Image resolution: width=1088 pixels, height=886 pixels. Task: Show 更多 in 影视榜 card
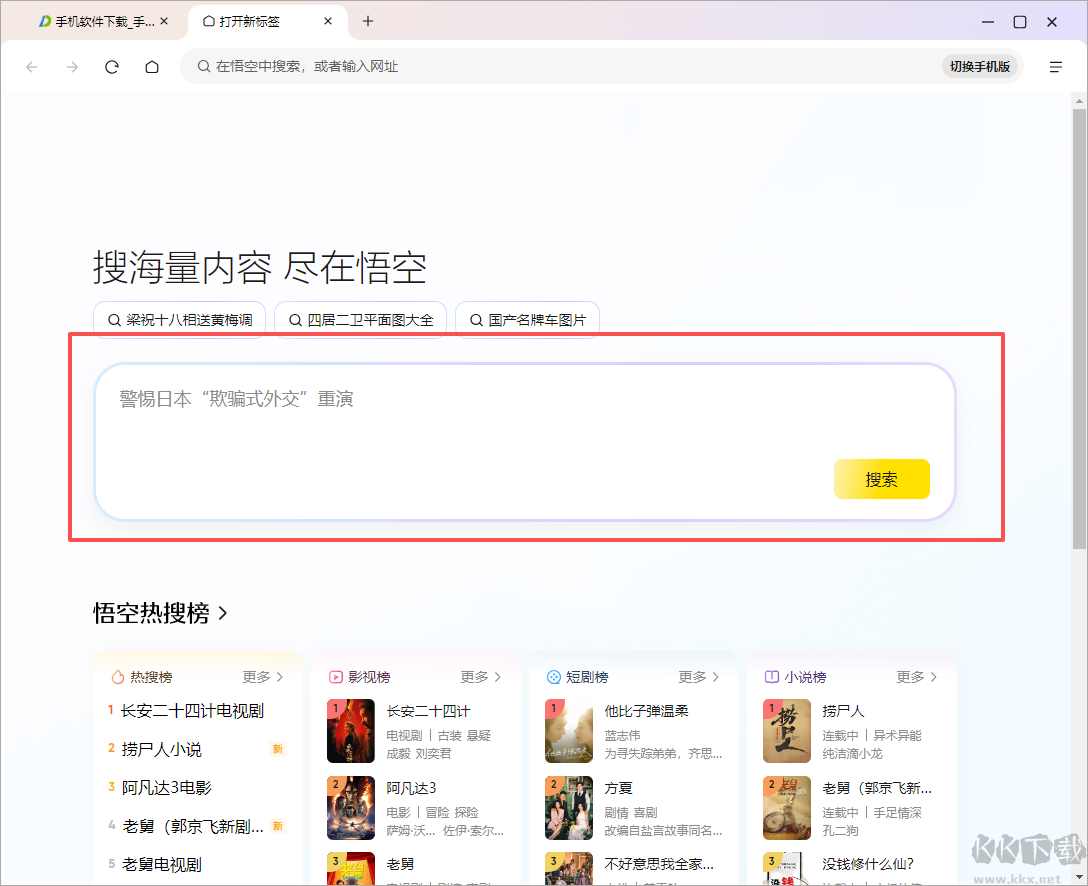pyautogui.click(x=481, y=677)
